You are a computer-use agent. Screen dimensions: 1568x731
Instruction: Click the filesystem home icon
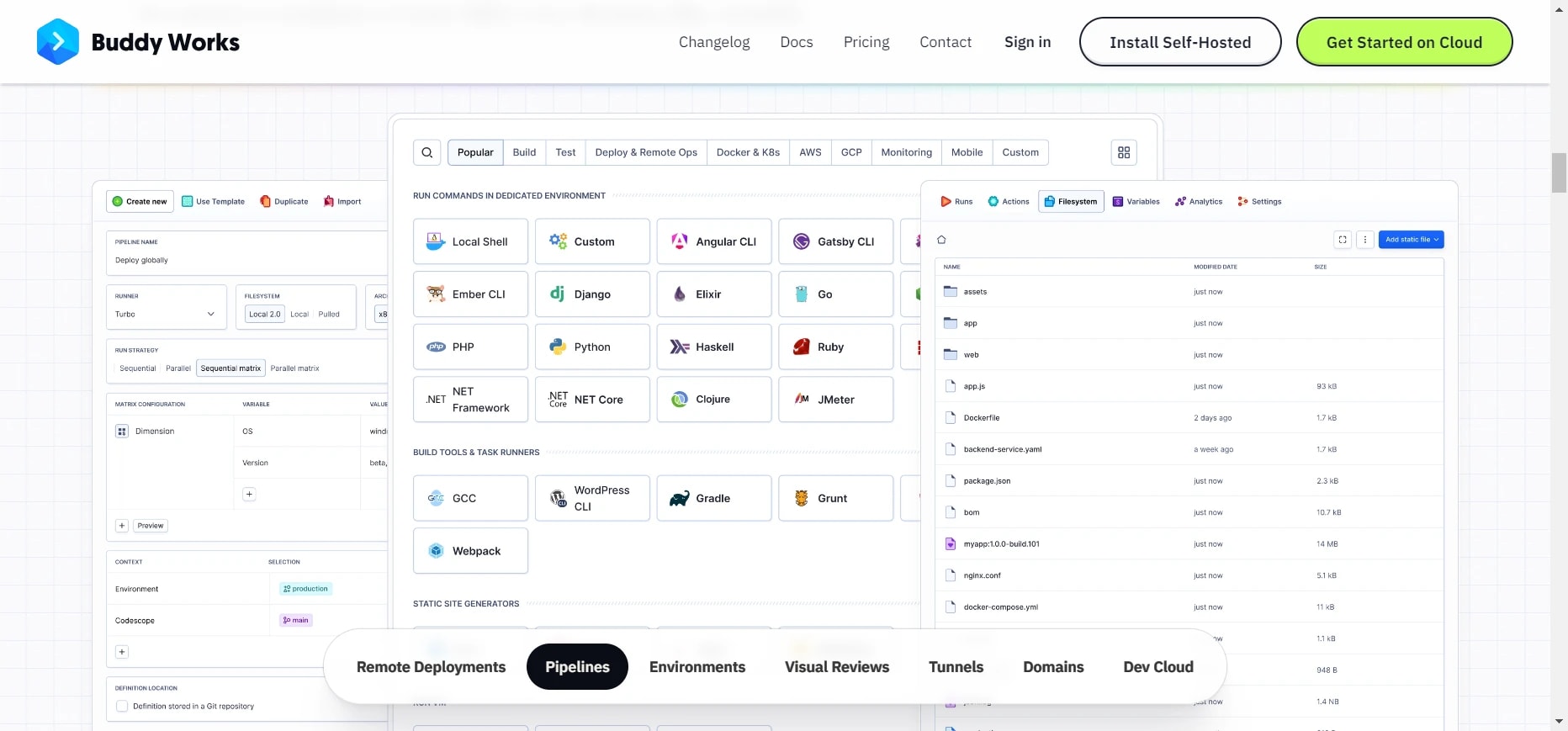coord(941,240)
